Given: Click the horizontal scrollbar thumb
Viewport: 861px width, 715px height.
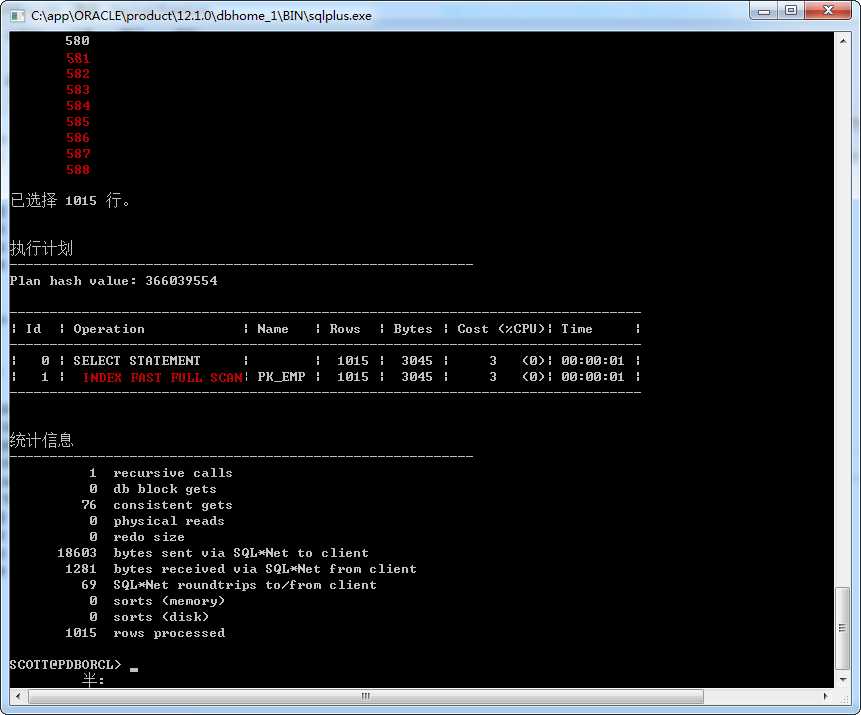Looking at the screenshot, I should pyautogui.click(x=366, y=696).
